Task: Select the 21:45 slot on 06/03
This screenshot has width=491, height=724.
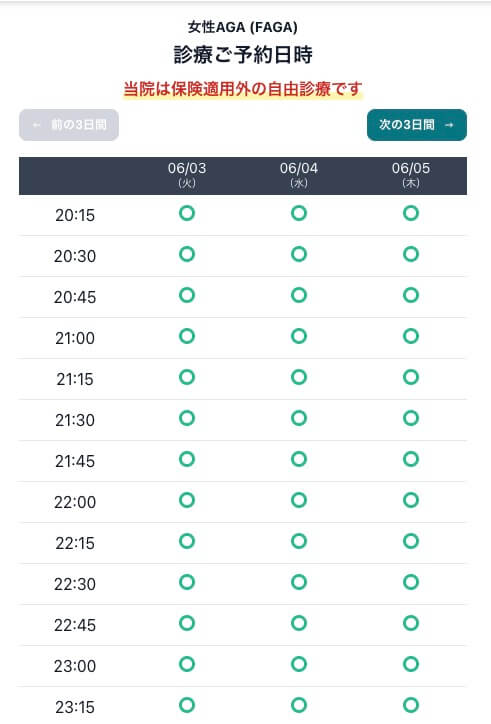Action: coord(187,459)
